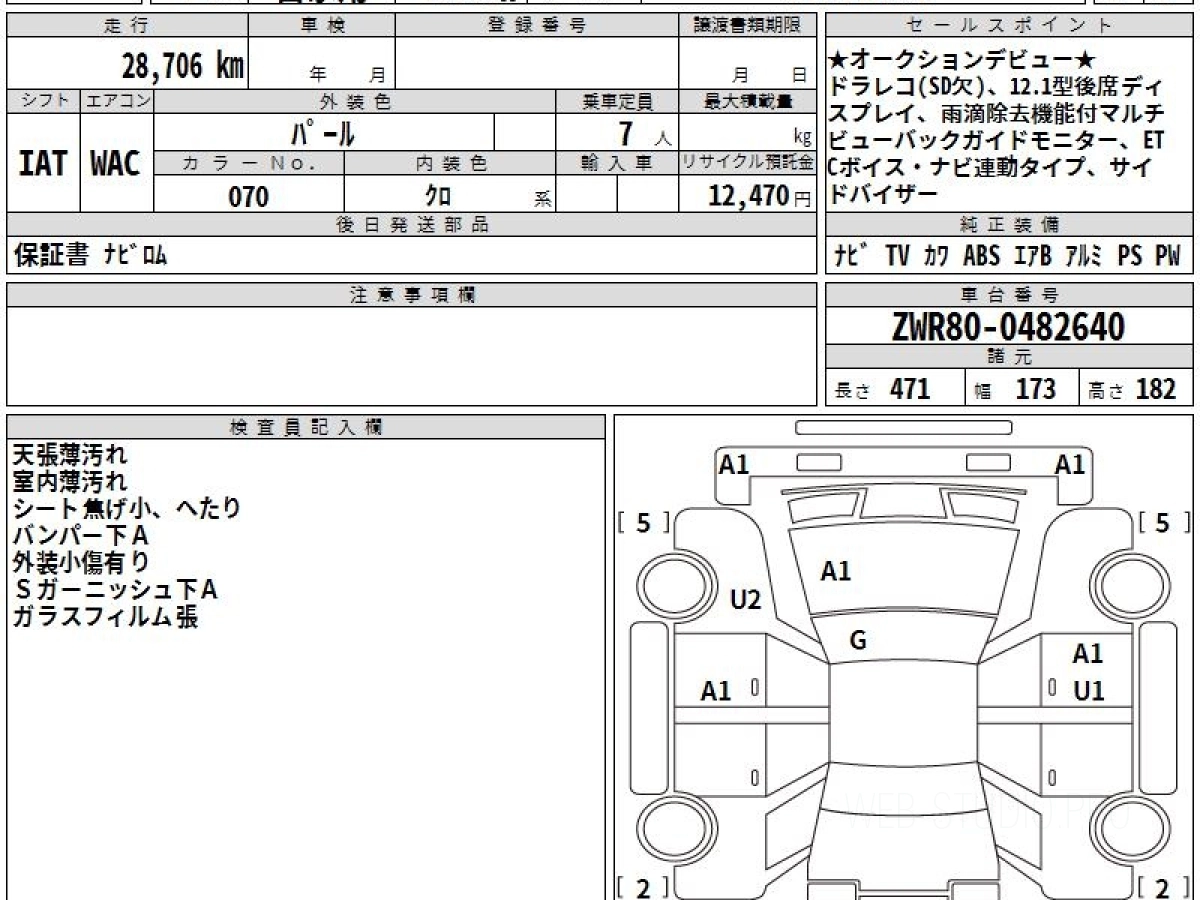The image size is (1200, 900).
Task: Click the 諸元 header
Action: coord(1009,358)
